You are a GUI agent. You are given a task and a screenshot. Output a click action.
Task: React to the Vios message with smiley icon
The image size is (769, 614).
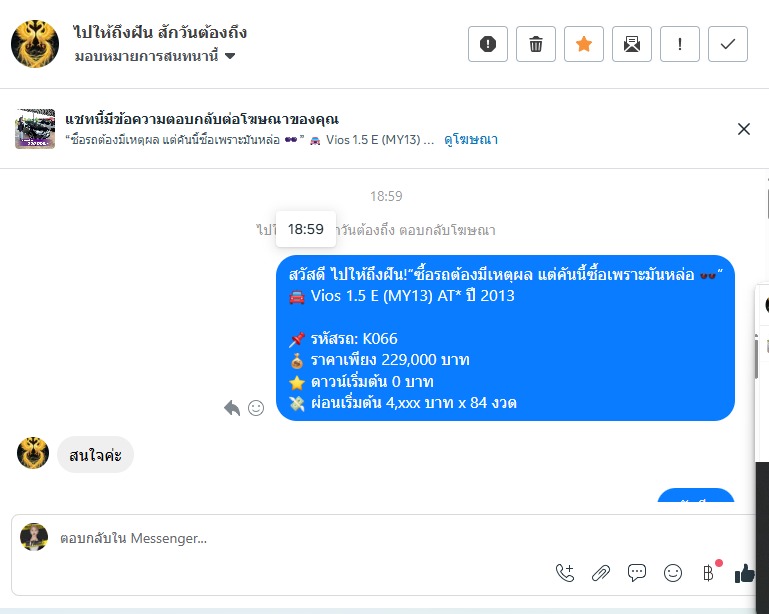click(x=256, y=408)
